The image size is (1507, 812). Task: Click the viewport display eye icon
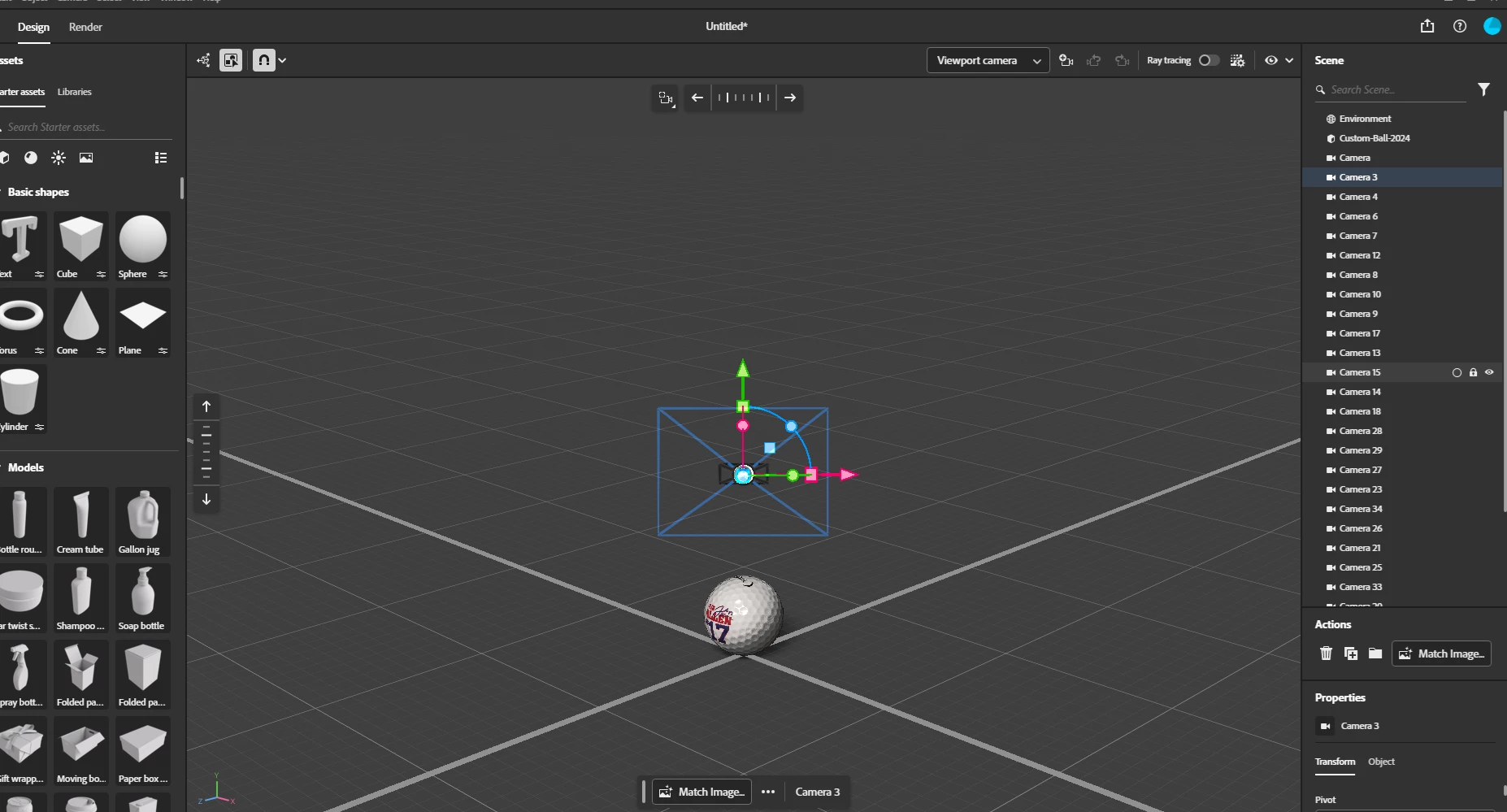click(x=1271, y=60)
